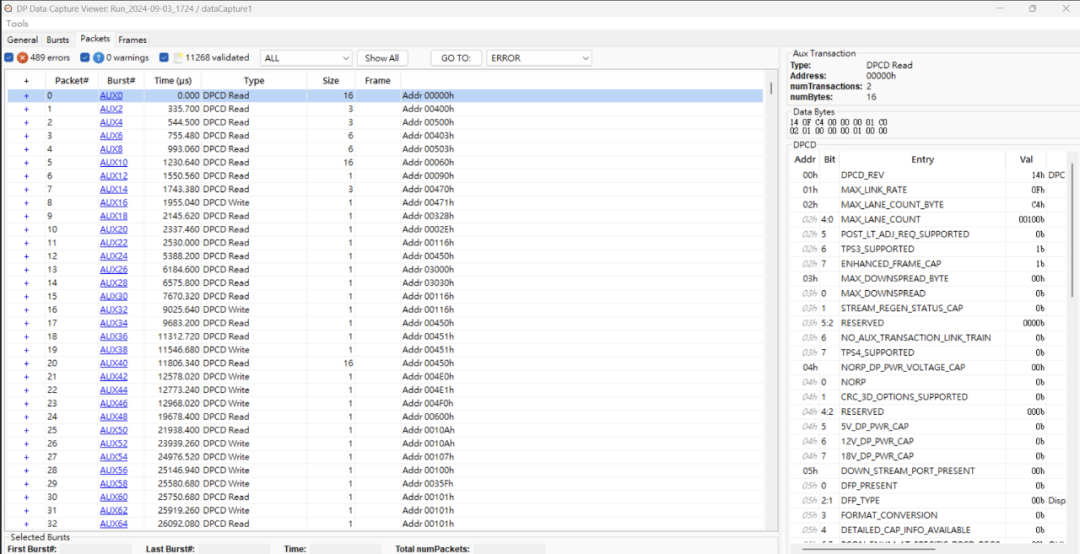
Task: Open burst link AUX64
Action: tap(114, 524)
